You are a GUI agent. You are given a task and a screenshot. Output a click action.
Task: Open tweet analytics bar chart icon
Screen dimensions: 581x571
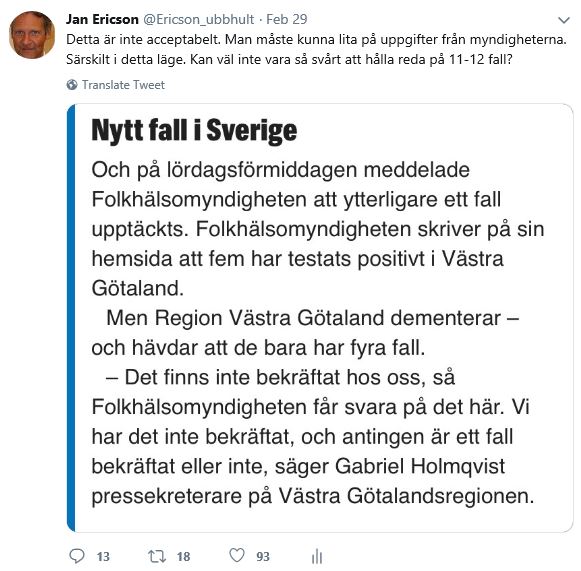[x=317, y=556]
